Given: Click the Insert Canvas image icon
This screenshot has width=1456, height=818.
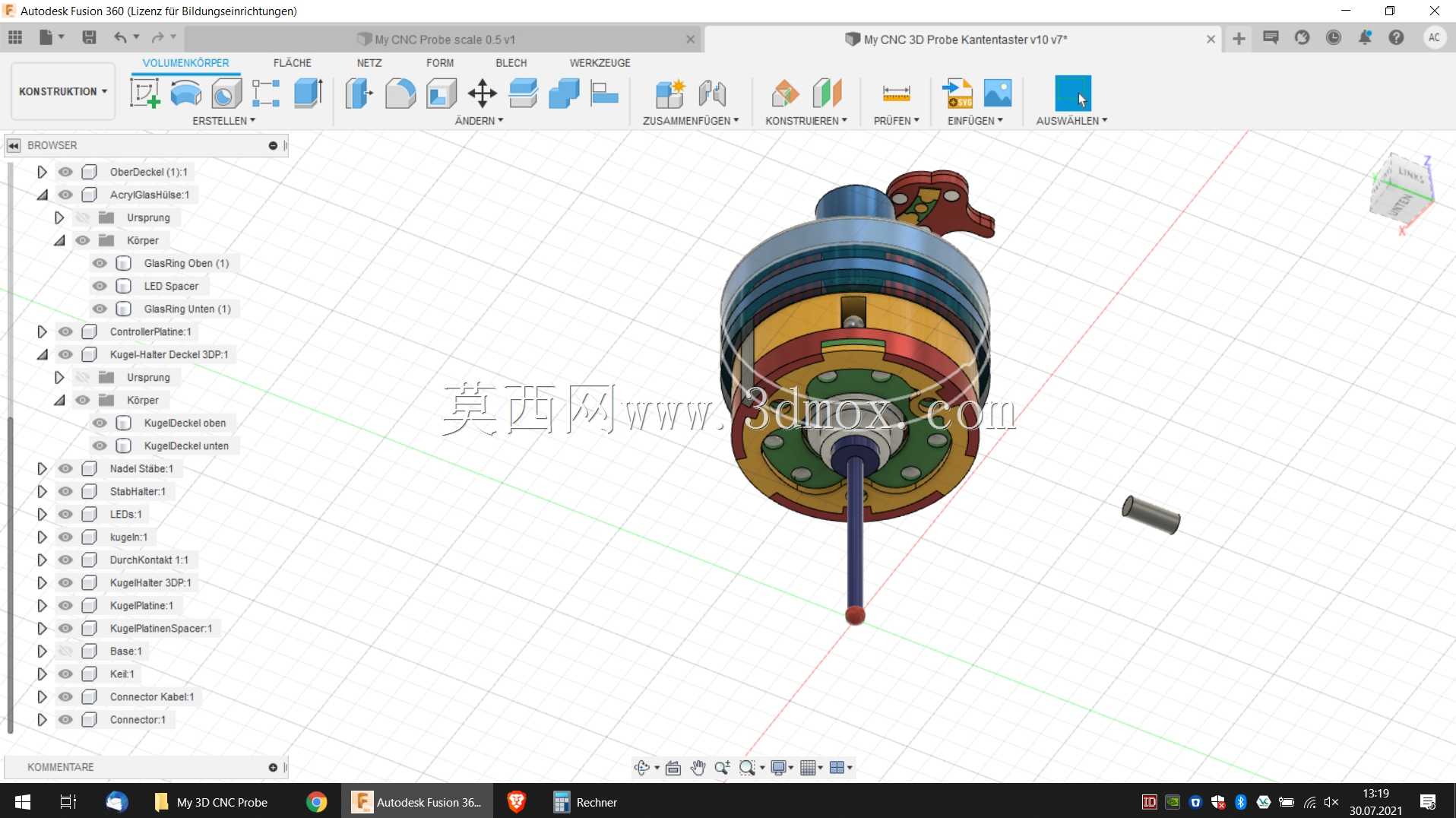Looking at the screenshot, I should (x=998, y=94).
